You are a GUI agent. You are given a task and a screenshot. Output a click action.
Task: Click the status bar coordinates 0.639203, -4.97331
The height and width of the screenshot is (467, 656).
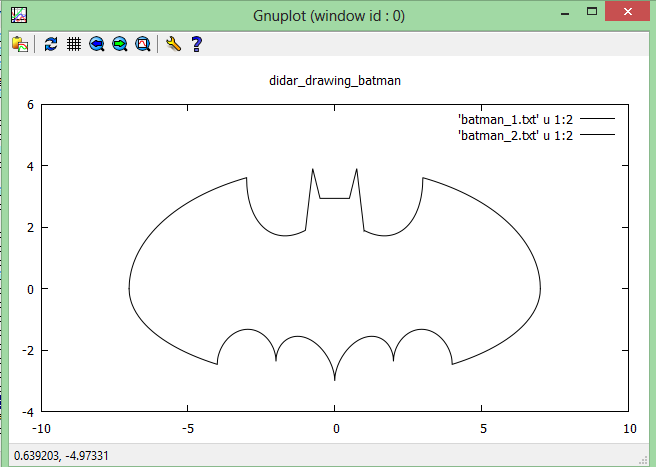pyautogui.click(x=61, y=456)
